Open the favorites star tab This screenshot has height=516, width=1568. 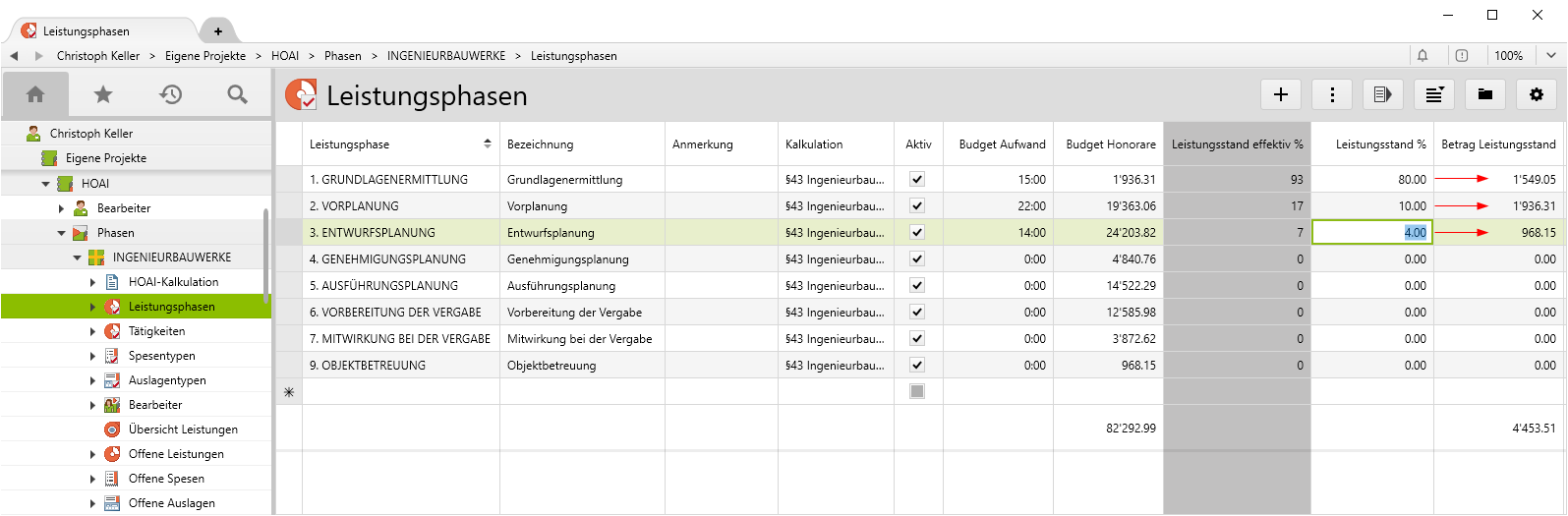point(103,94)
